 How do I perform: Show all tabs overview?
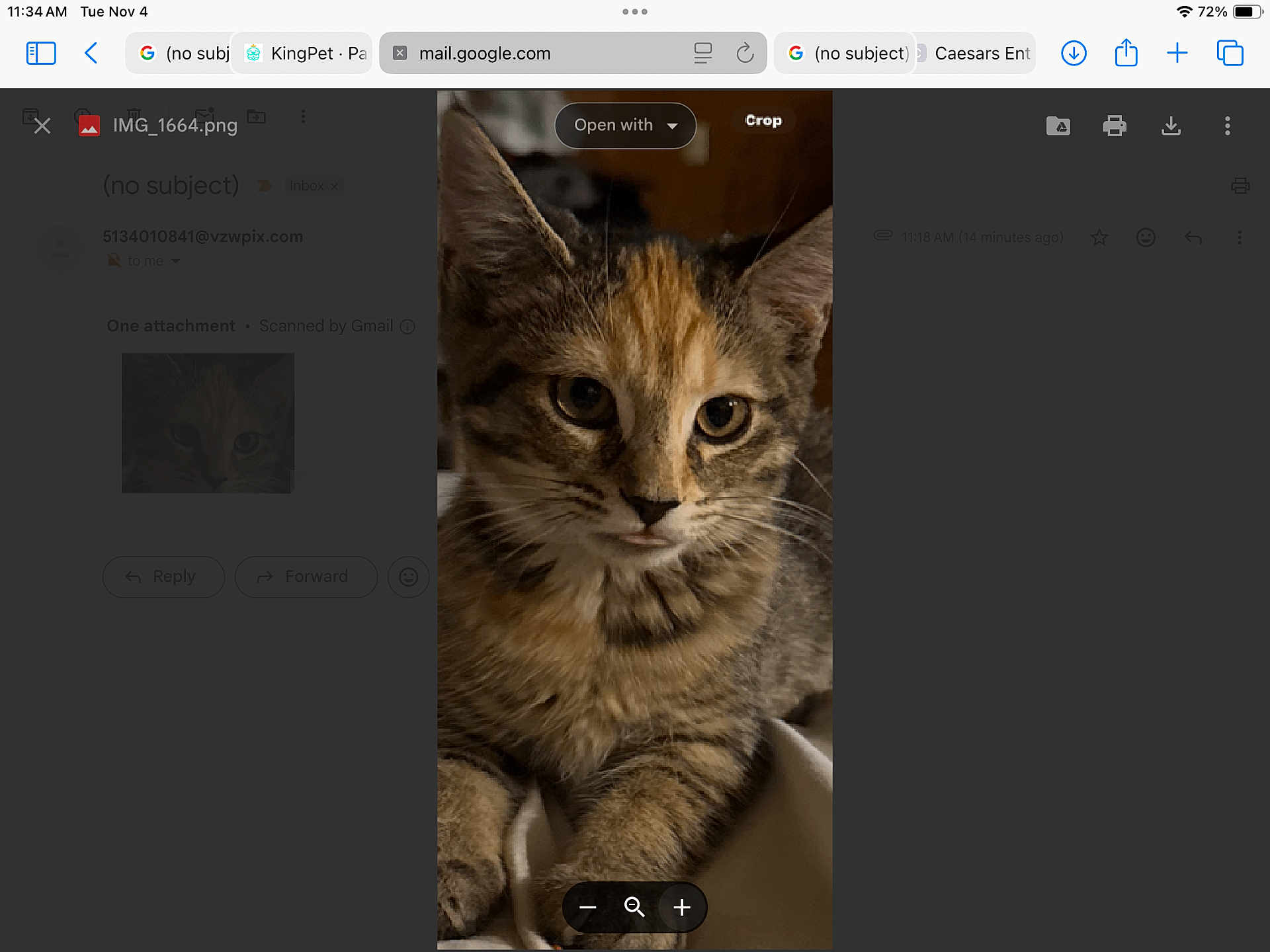[x=1230, y=53]
